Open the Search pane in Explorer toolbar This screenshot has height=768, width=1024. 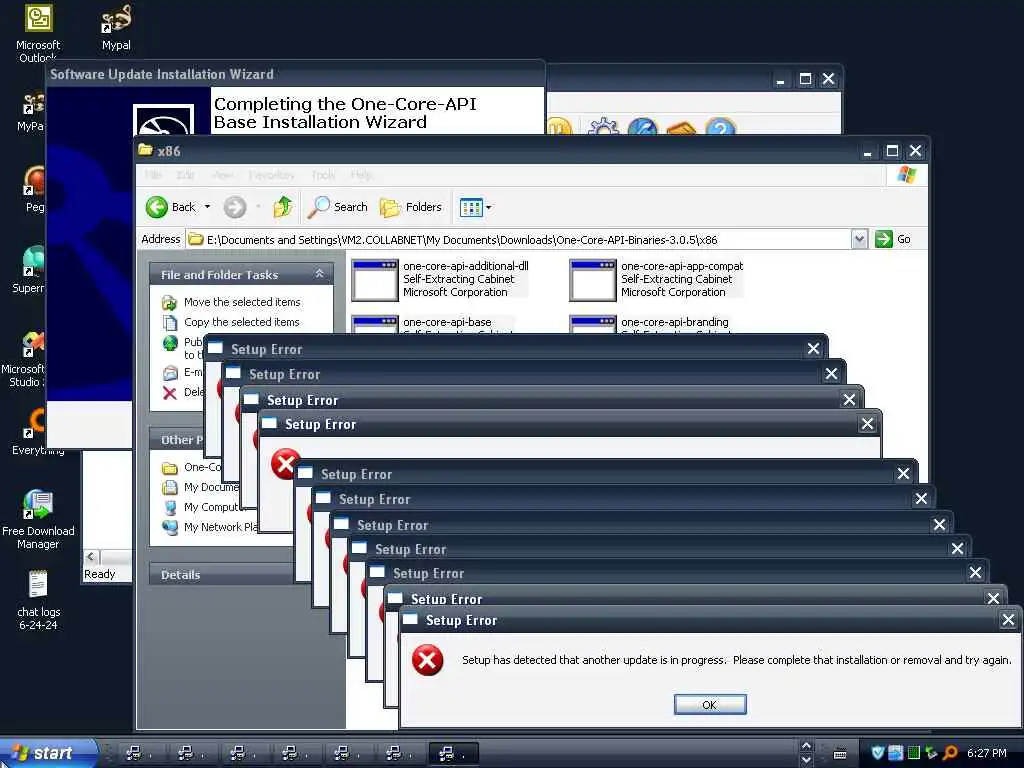[338, 207]
